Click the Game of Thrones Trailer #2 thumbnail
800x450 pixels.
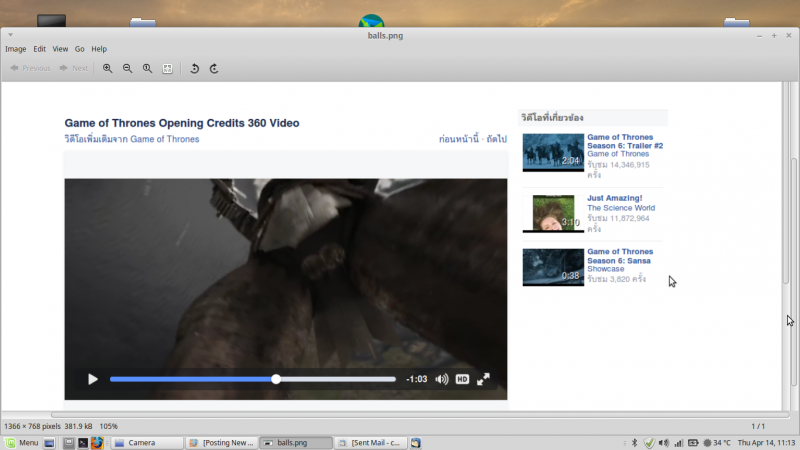coord(553,152)
